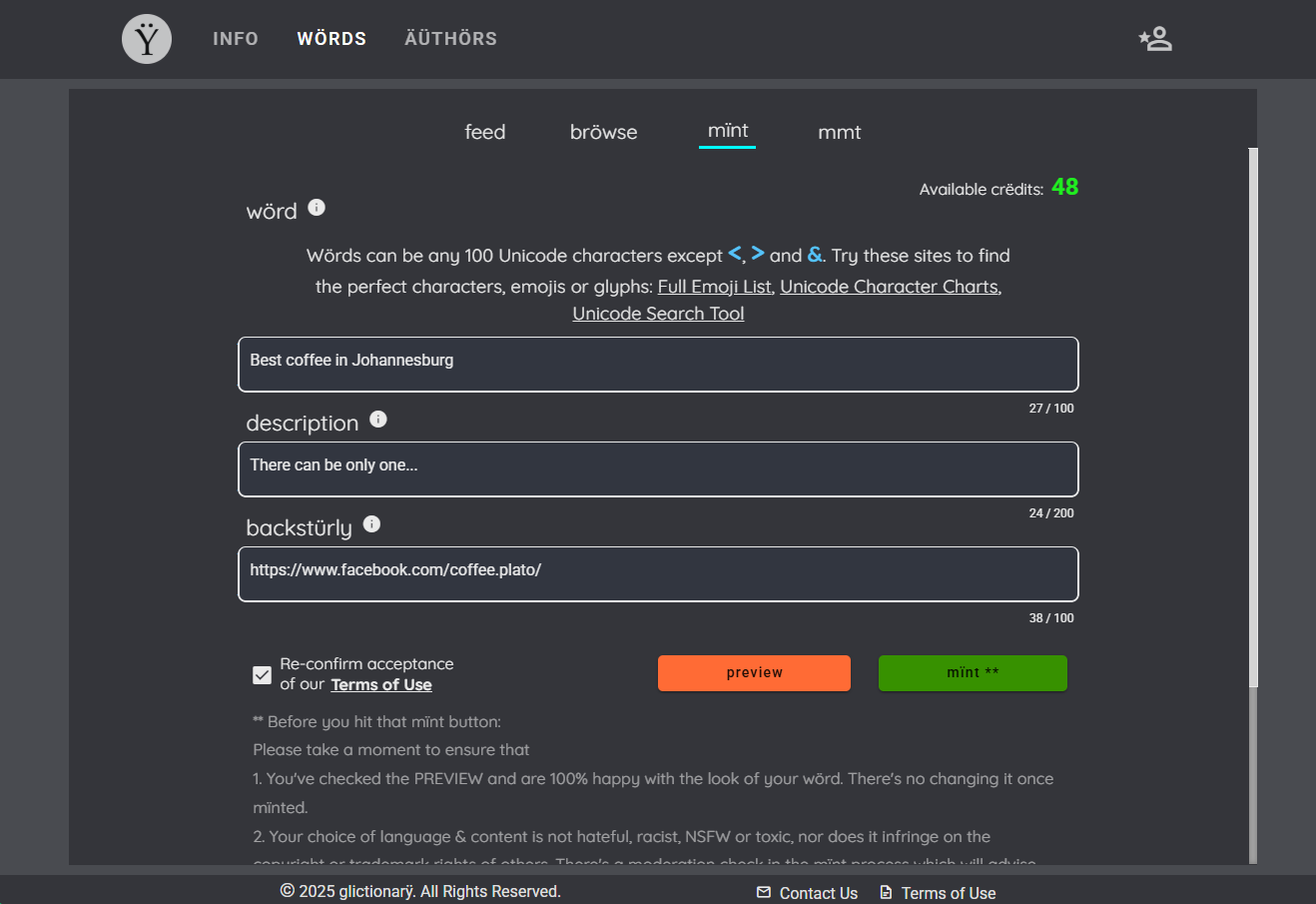Viewport: 1316px width, 904px height.
Task: Open the add user account icon
Action: pyautogui.click(x=1155, y=39)
